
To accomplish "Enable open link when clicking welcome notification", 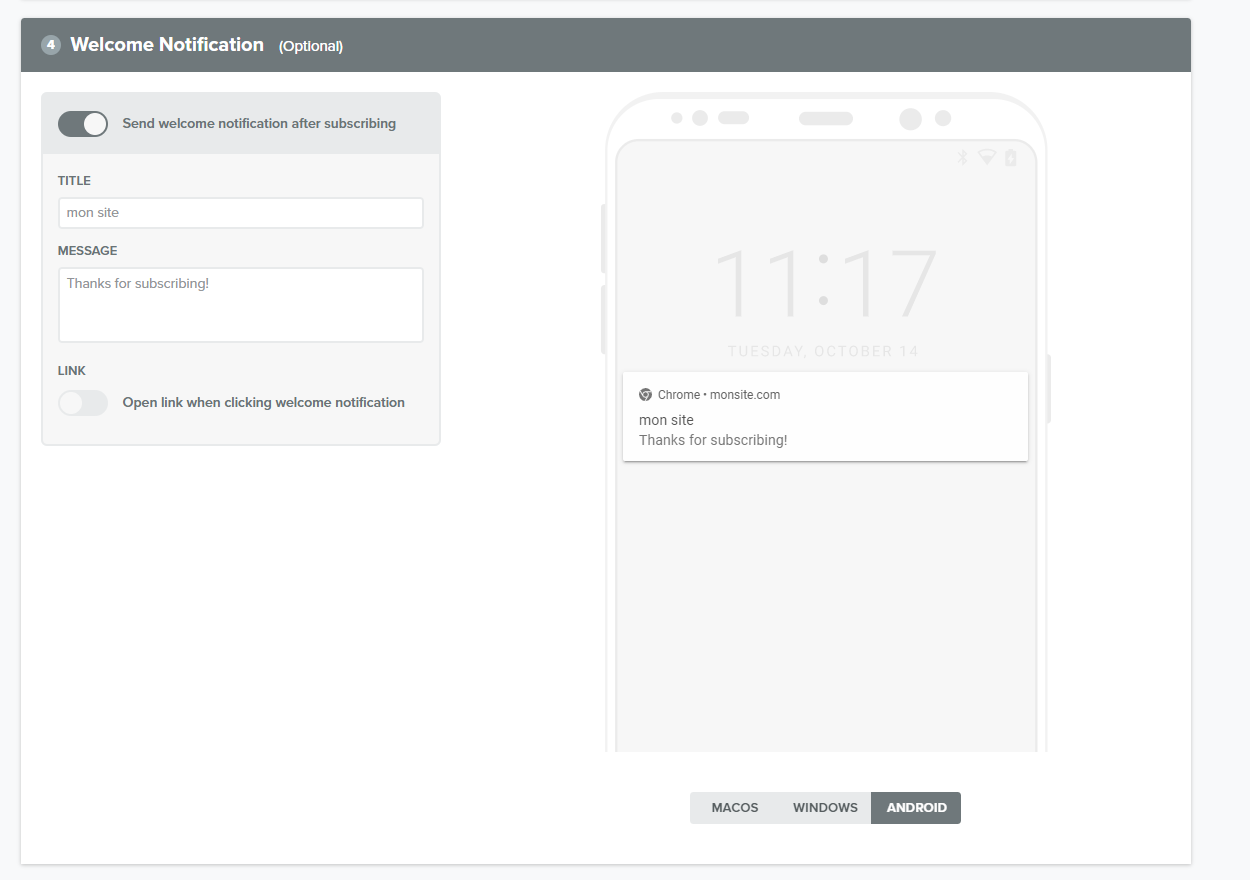I will (x=83, y=403).
